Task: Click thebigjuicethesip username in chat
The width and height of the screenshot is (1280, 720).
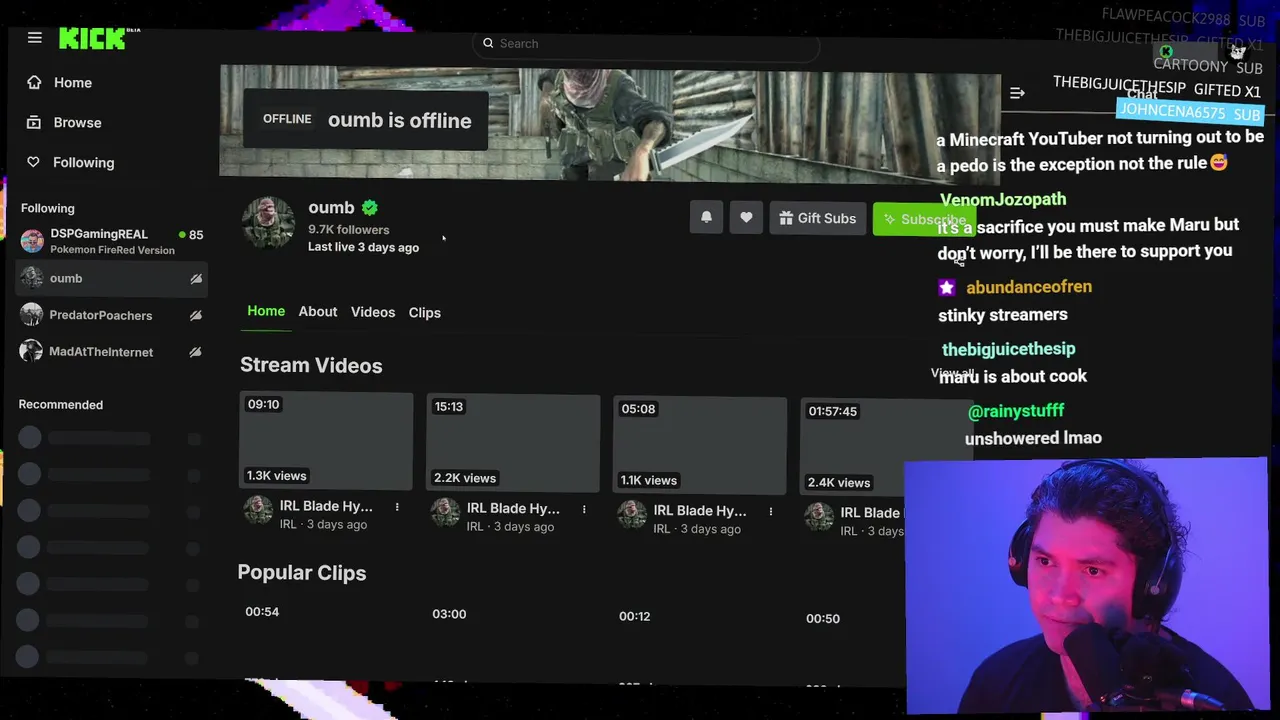Action: click(1009, 349)
